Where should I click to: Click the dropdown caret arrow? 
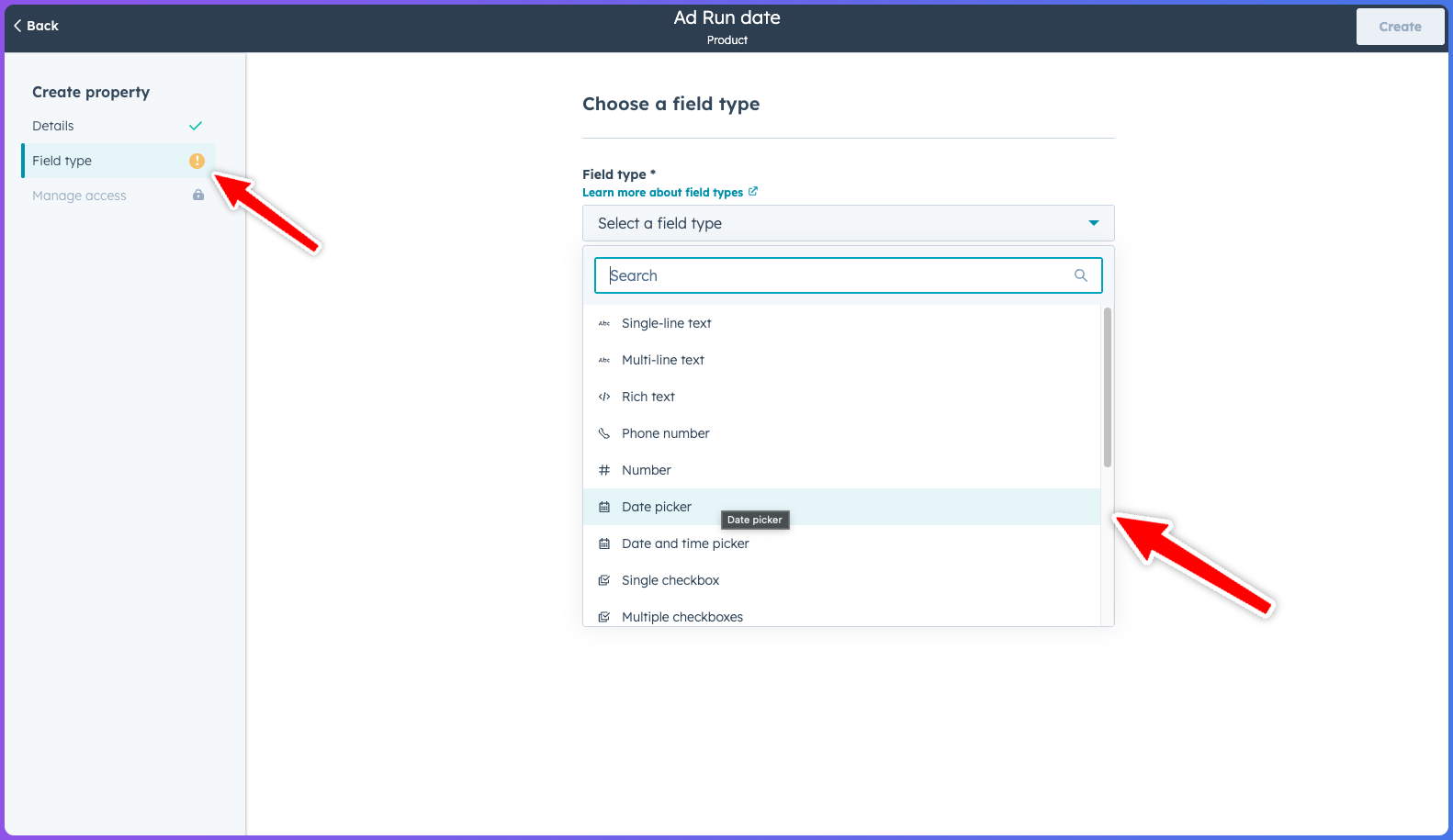click(1093, 223)
